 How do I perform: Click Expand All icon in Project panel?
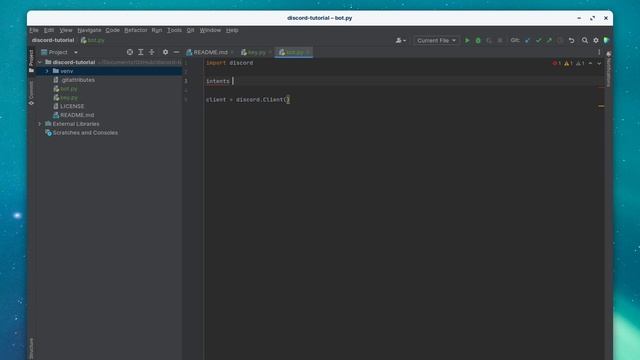[141, 52]
